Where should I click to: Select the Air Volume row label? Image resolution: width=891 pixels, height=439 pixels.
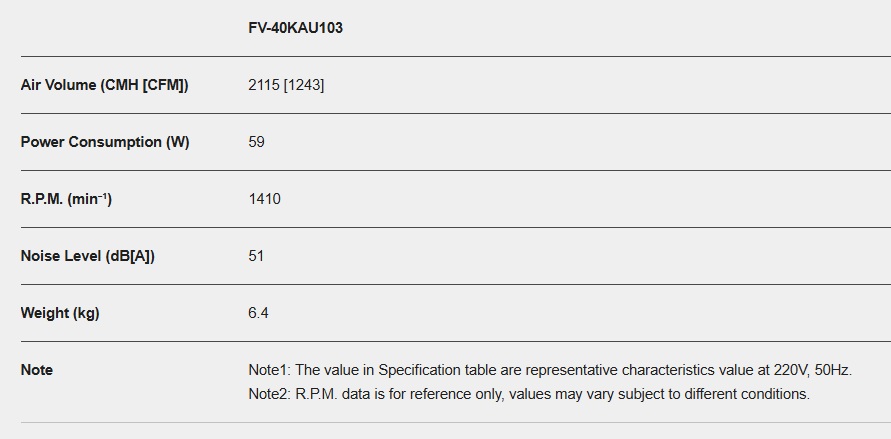tap(104, 85)
